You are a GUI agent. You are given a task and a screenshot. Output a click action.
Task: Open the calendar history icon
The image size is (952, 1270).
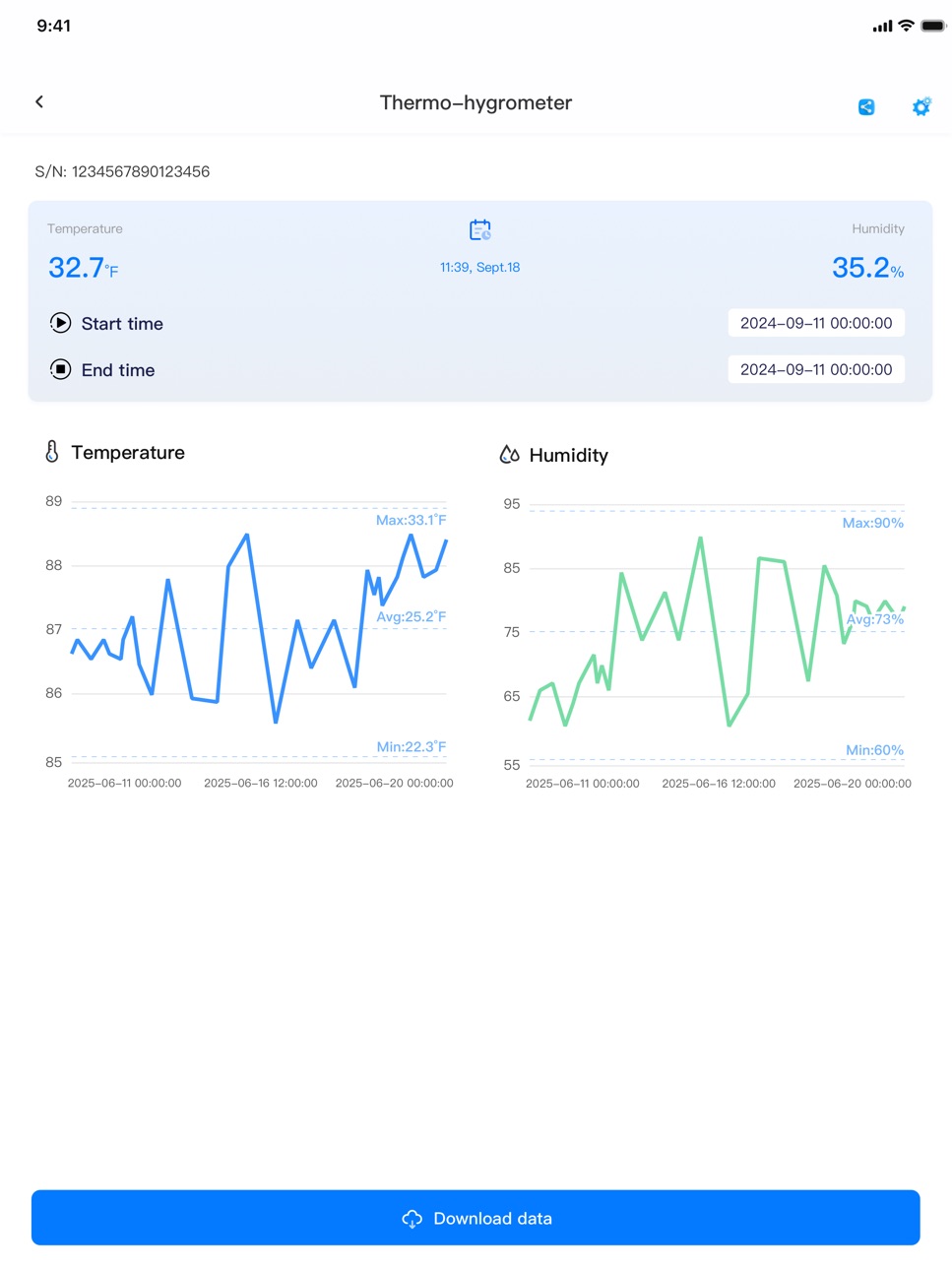480,230
